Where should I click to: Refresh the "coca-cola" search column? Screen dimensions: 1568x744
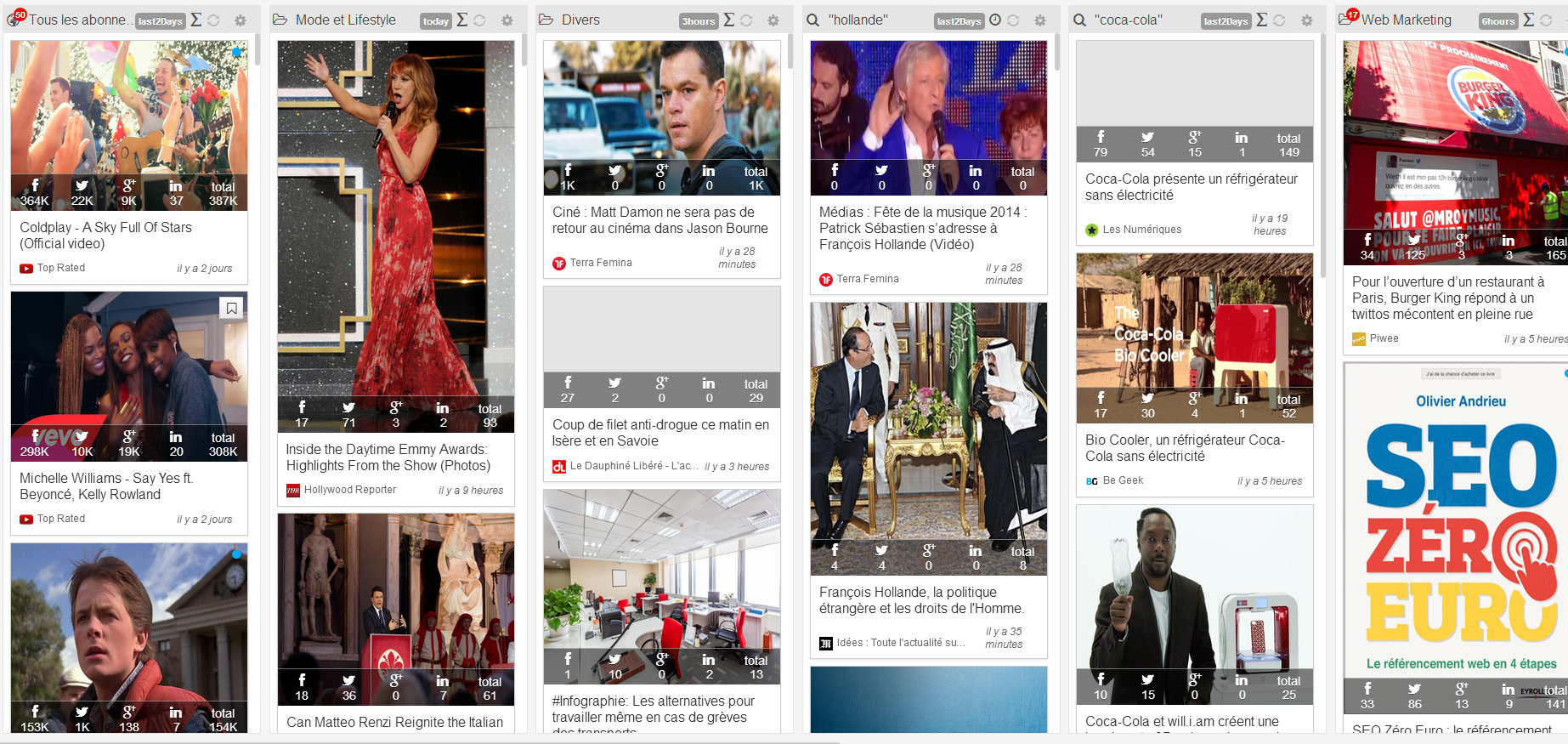click(x=1280, y=20)
